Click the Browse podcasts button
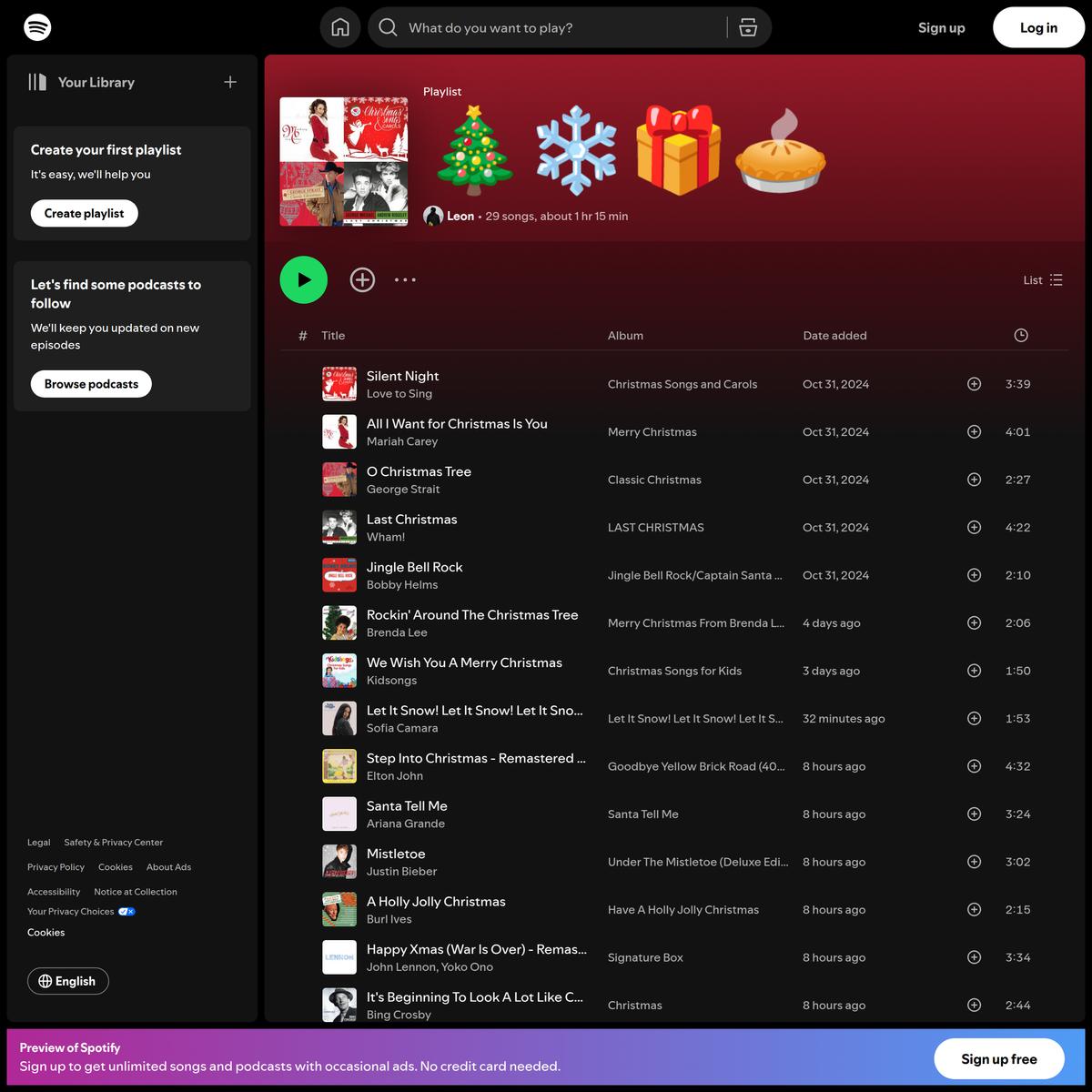The height and width of the screenshot is (1092, 1092). tap(91, 384)
